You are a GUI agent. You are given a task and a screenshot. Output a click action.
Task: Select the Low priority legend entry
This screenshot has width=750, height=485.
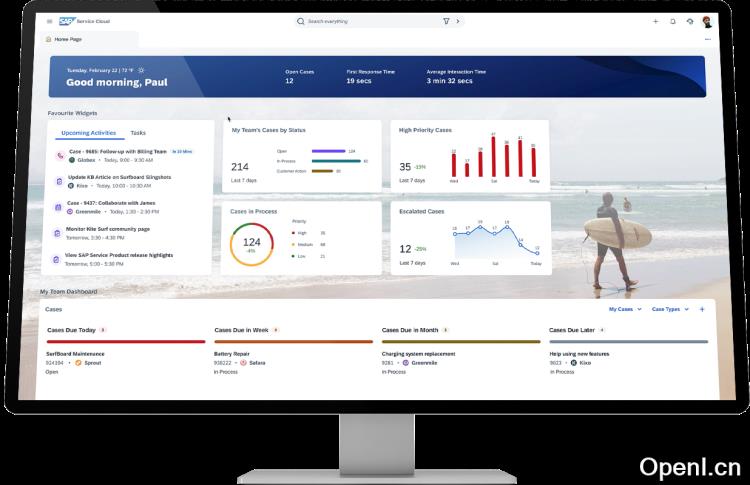click(x=308, y=256)
